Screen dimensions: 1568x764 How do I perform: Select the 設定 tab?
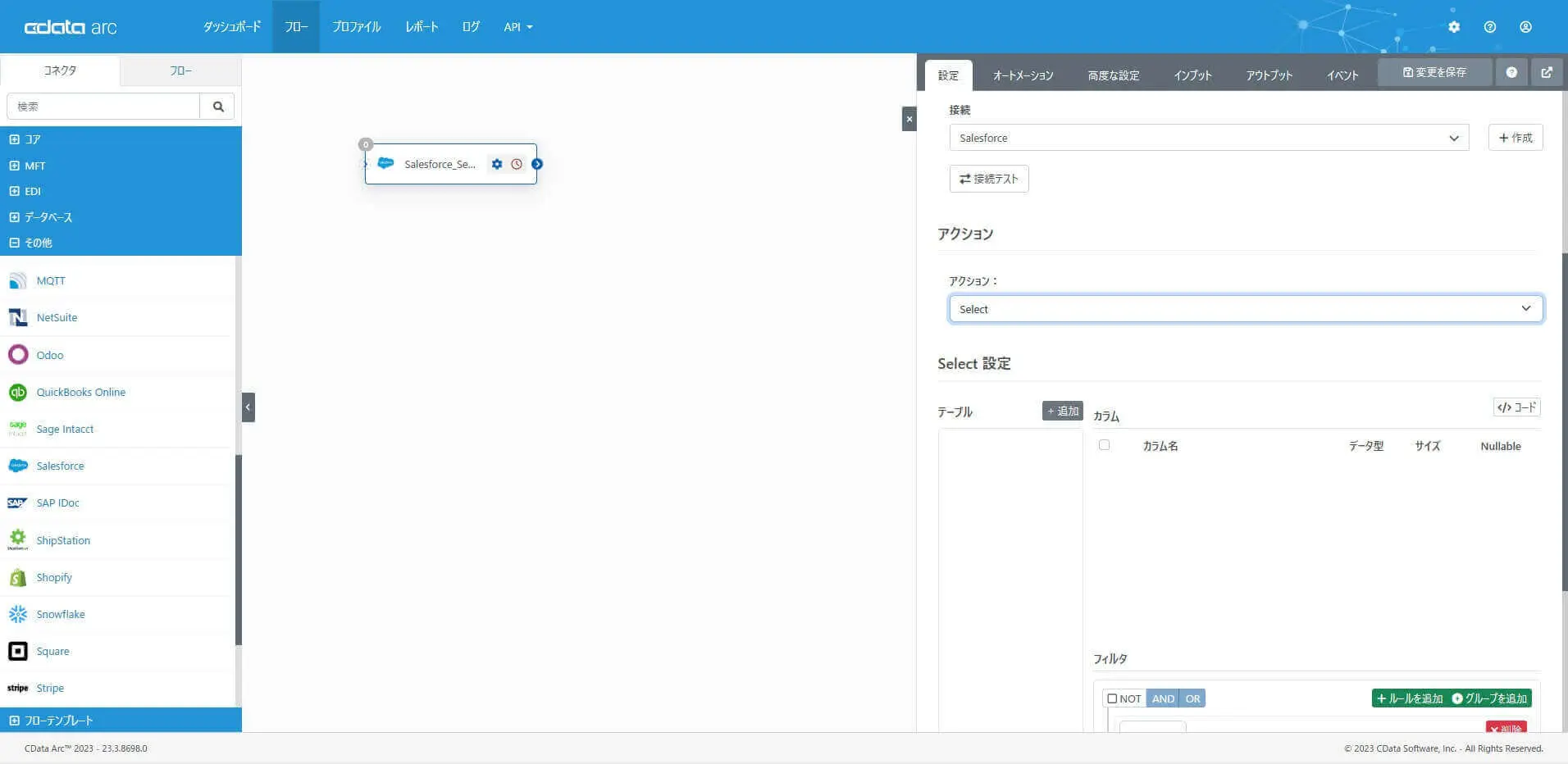point(948,75)
